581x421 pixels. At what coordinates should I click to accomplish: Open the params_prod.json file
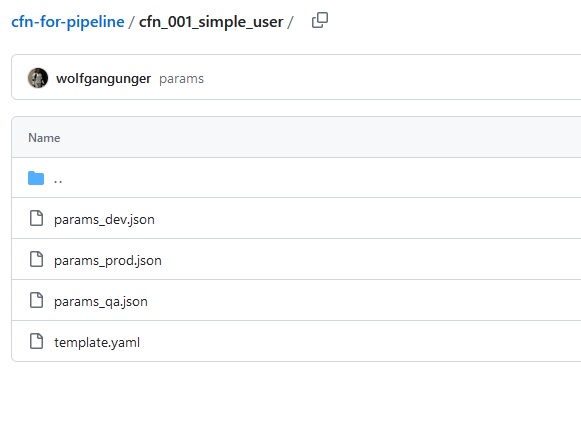[108, 261]
